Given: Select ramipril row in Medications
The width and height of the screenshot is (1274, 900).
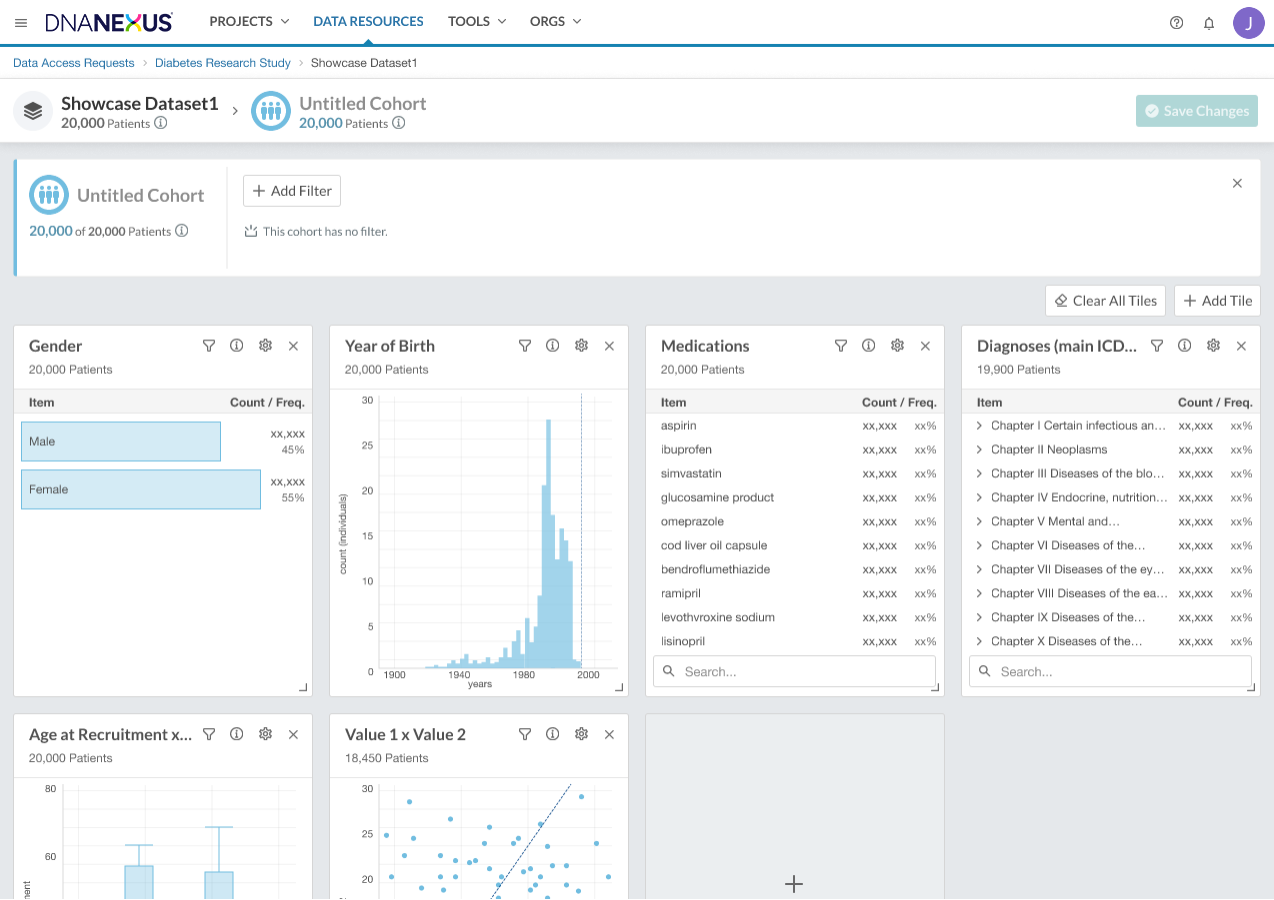Looking at the screenshot, I should (x=795, y=594).
